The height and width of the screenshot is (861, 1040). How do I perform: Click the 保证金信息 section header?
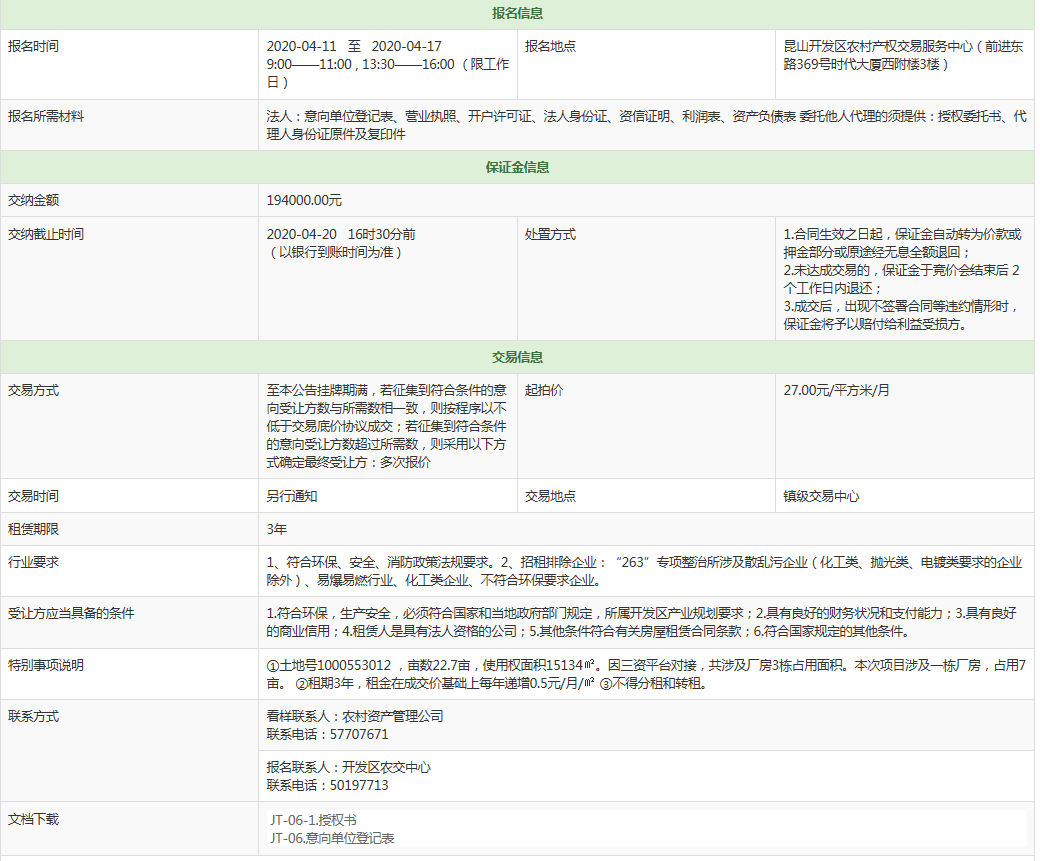coord(518,167)
